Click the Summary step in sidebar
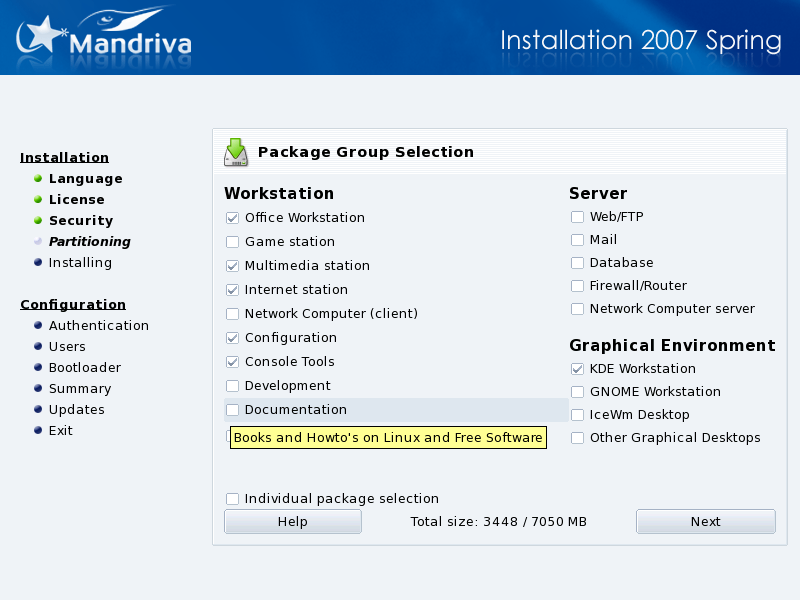800x600 pixels. [x=80, y=389]
